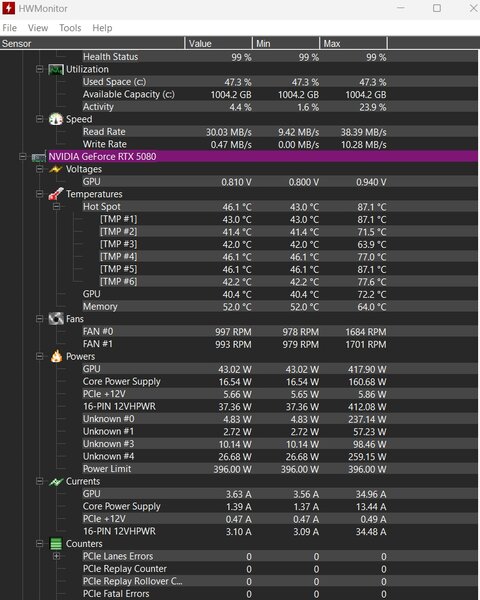Select the NVIDIA GeForce RTX 5080 row
Image resolution: width=480 pixels, height=600 pixels.
coord(263,157)
